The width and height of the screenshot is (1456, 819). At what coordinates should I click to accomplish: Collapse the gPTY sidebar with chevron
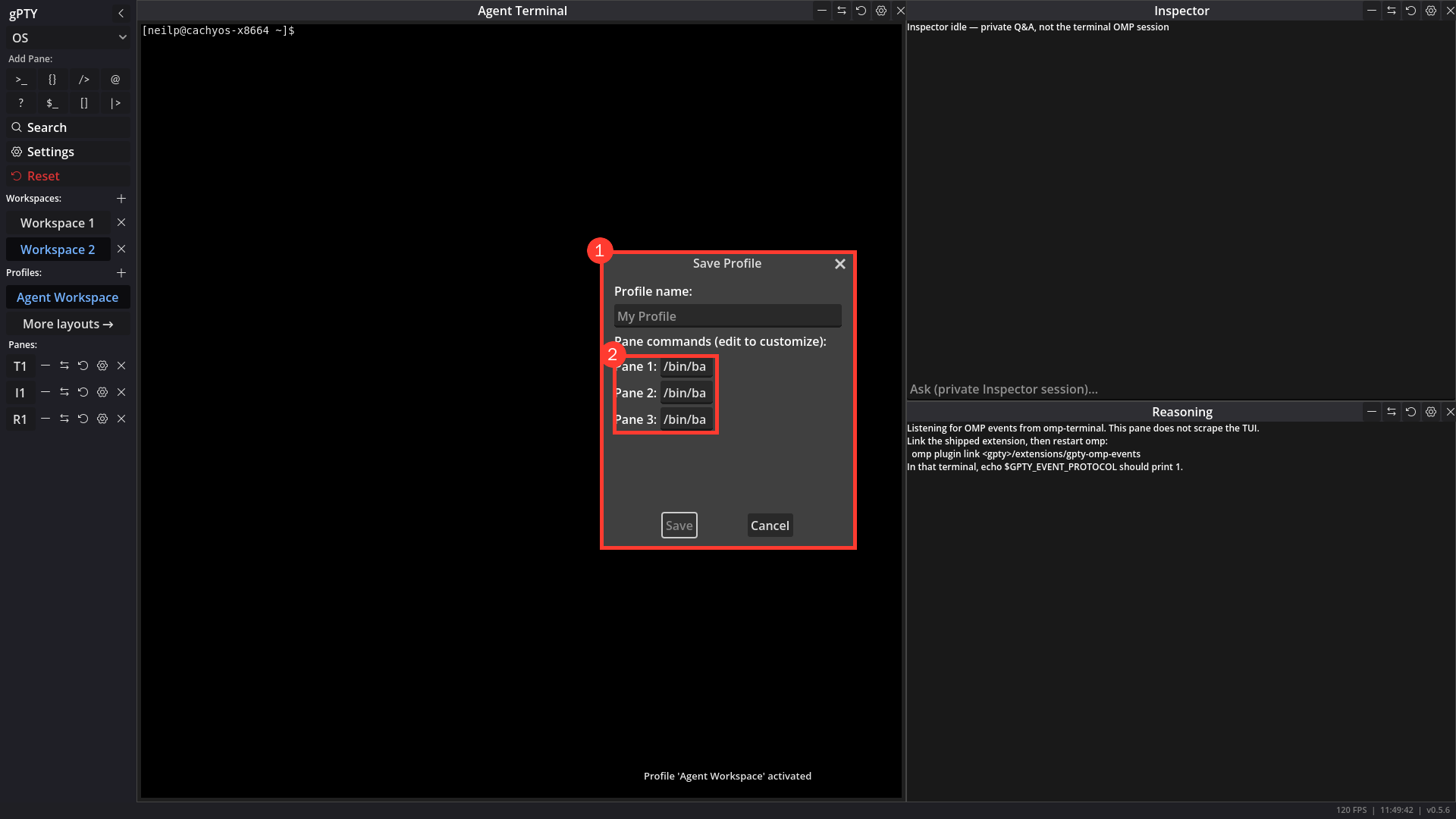pos(121,13)
